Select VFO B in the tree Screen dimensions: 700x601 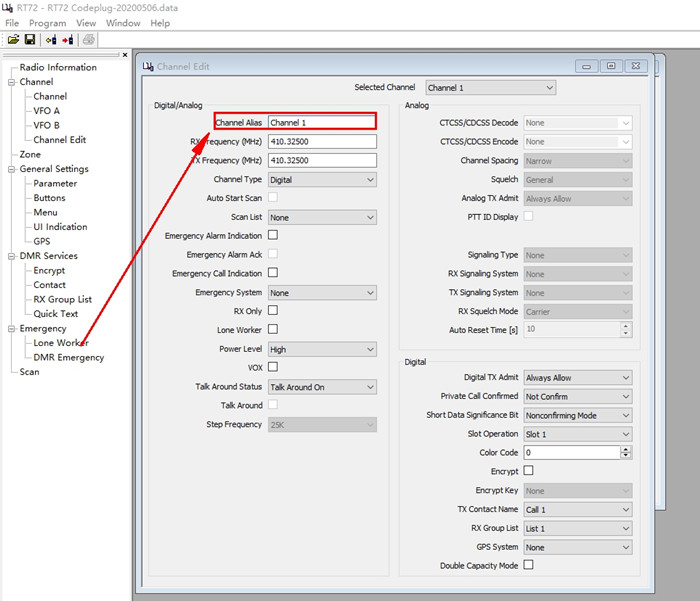click(x=46, y=125)
